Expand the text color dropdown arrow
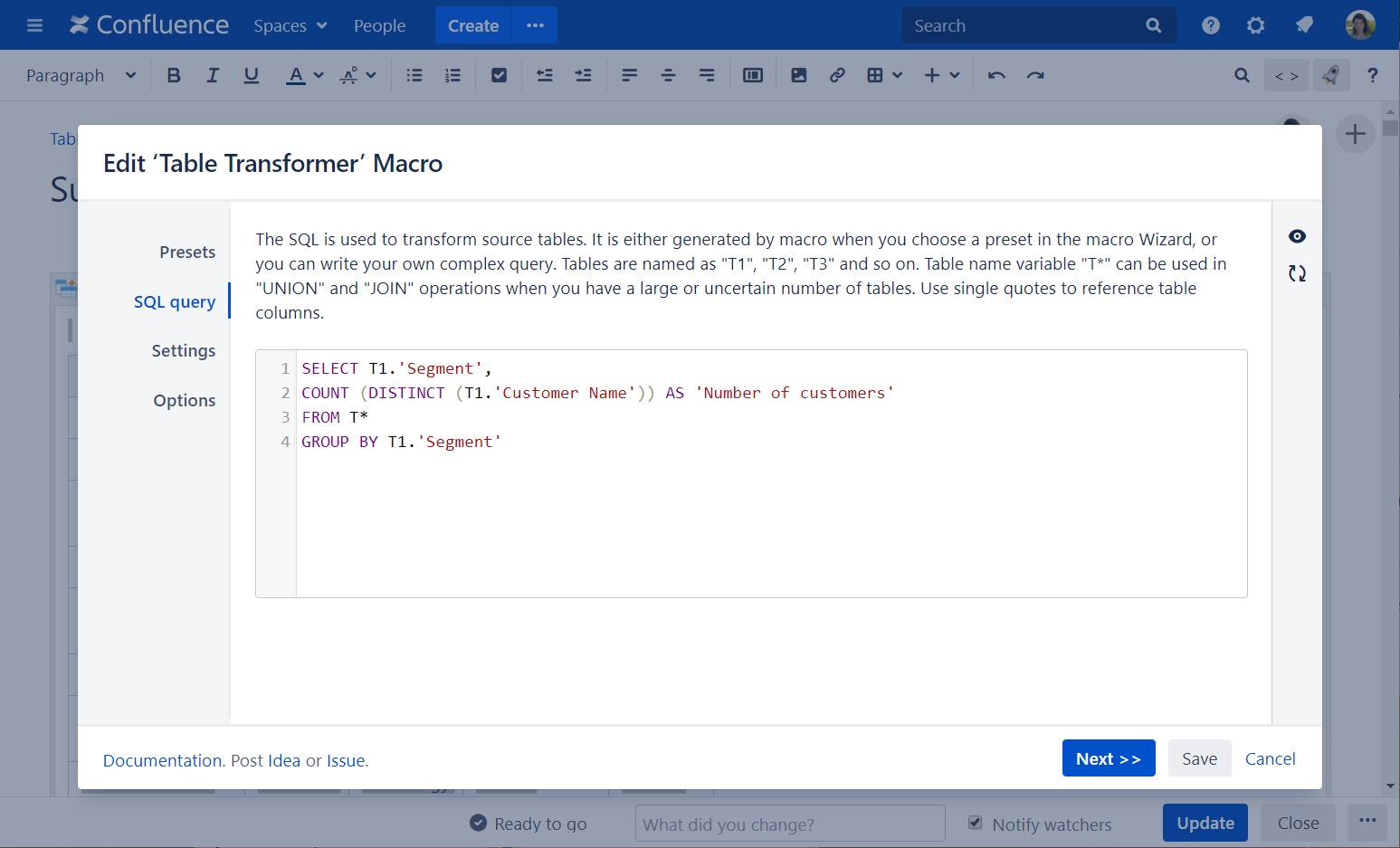 coord(319,75)
